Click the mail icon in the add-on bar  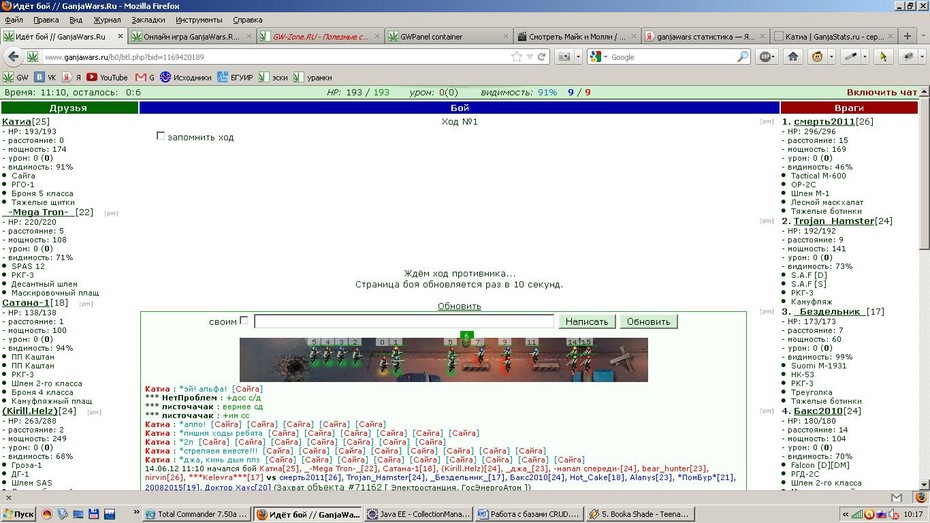coord(896,498)
